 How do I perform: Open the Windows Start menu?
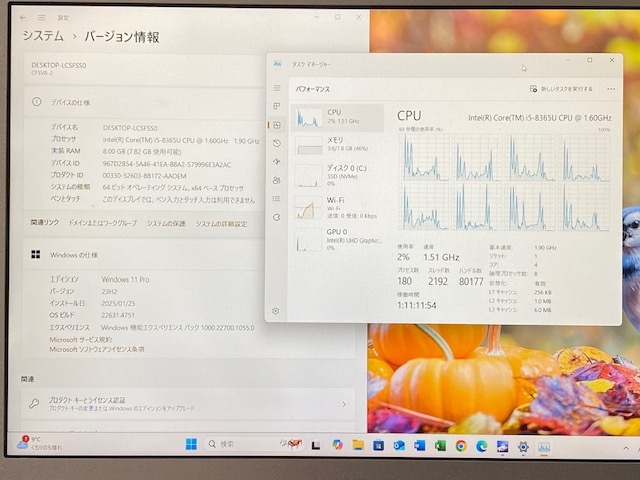[191, 444]
